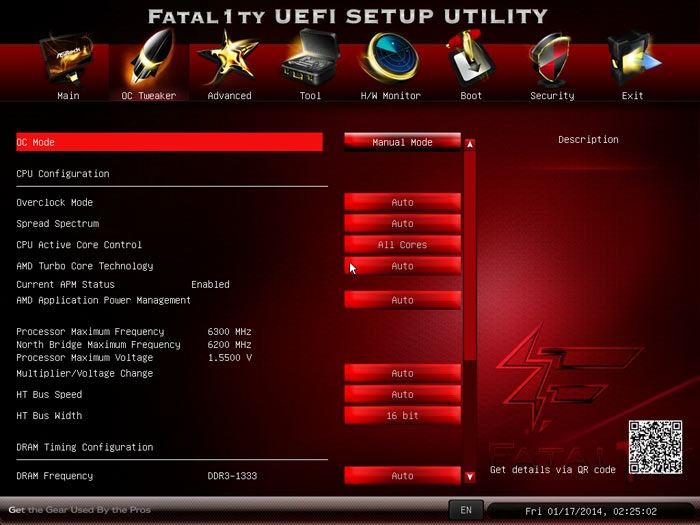Open the HT Bus Speed Auto dropdown
Viewport: 700px width, 525px height.
(402, 394)
